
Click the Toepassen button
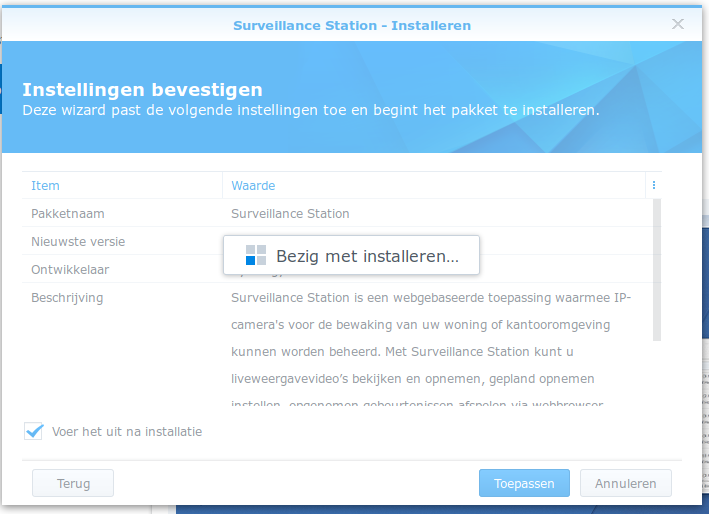point(524,483)
